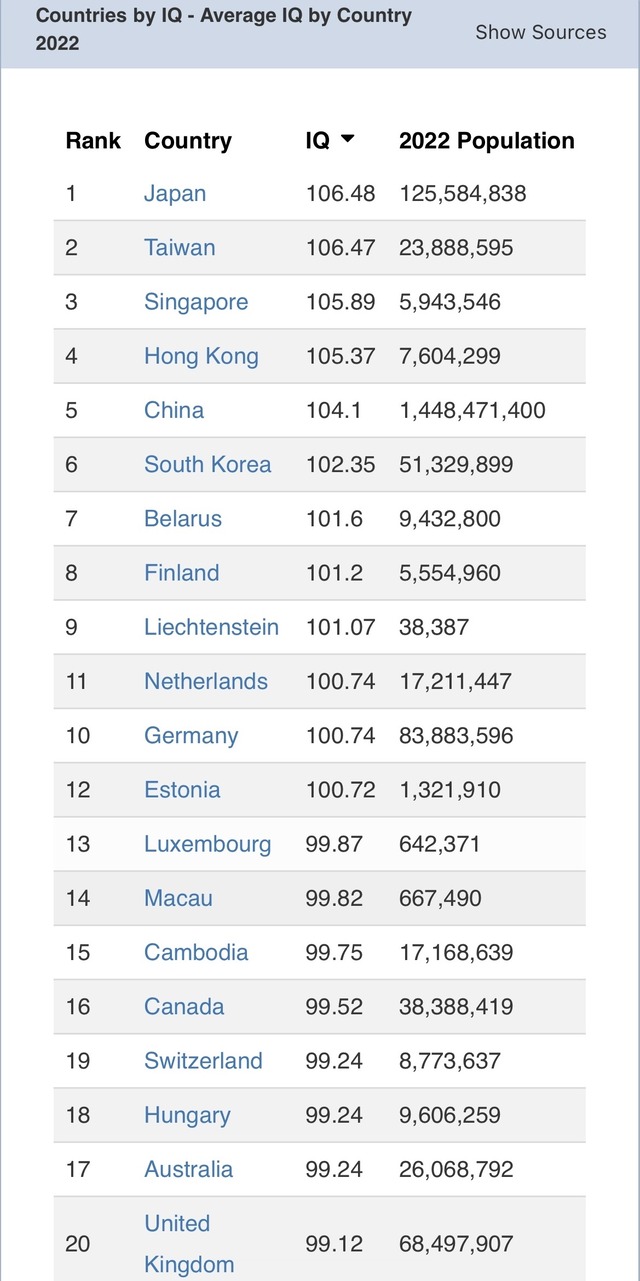Viewport: 640px width, 1281px height.
Task: Sort table by Country column header
Action: tap(188, 141)
